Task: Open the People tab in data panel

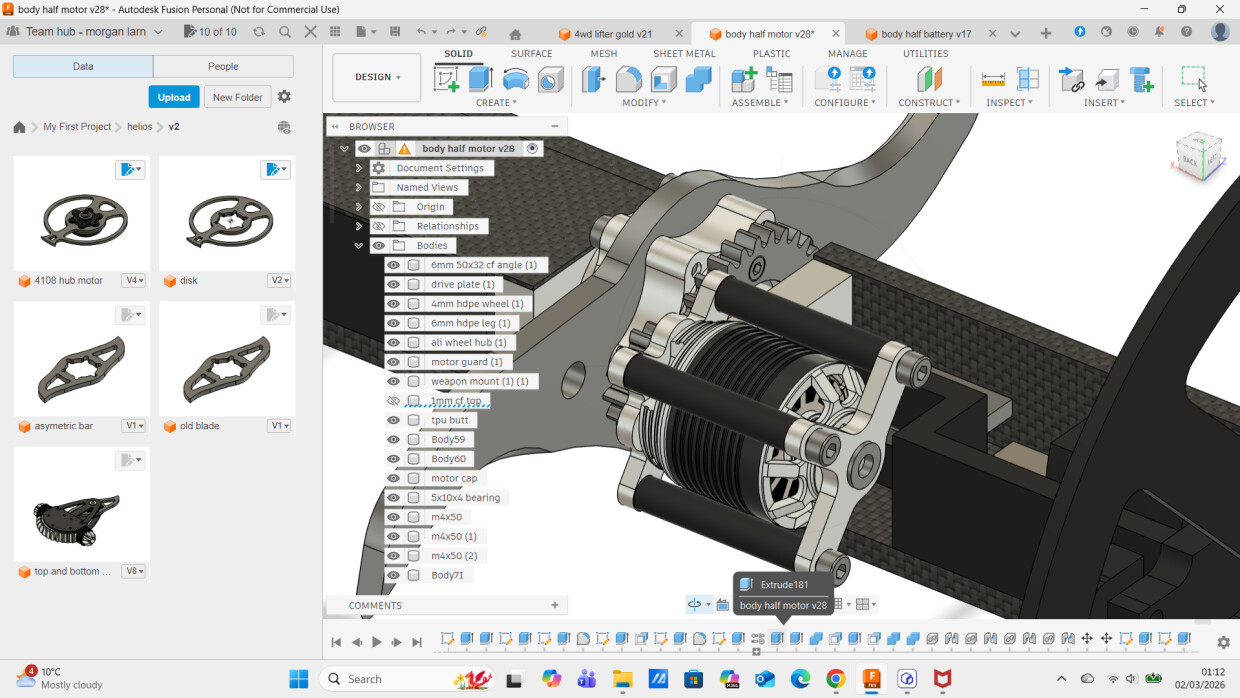Action: pos(223,66)
